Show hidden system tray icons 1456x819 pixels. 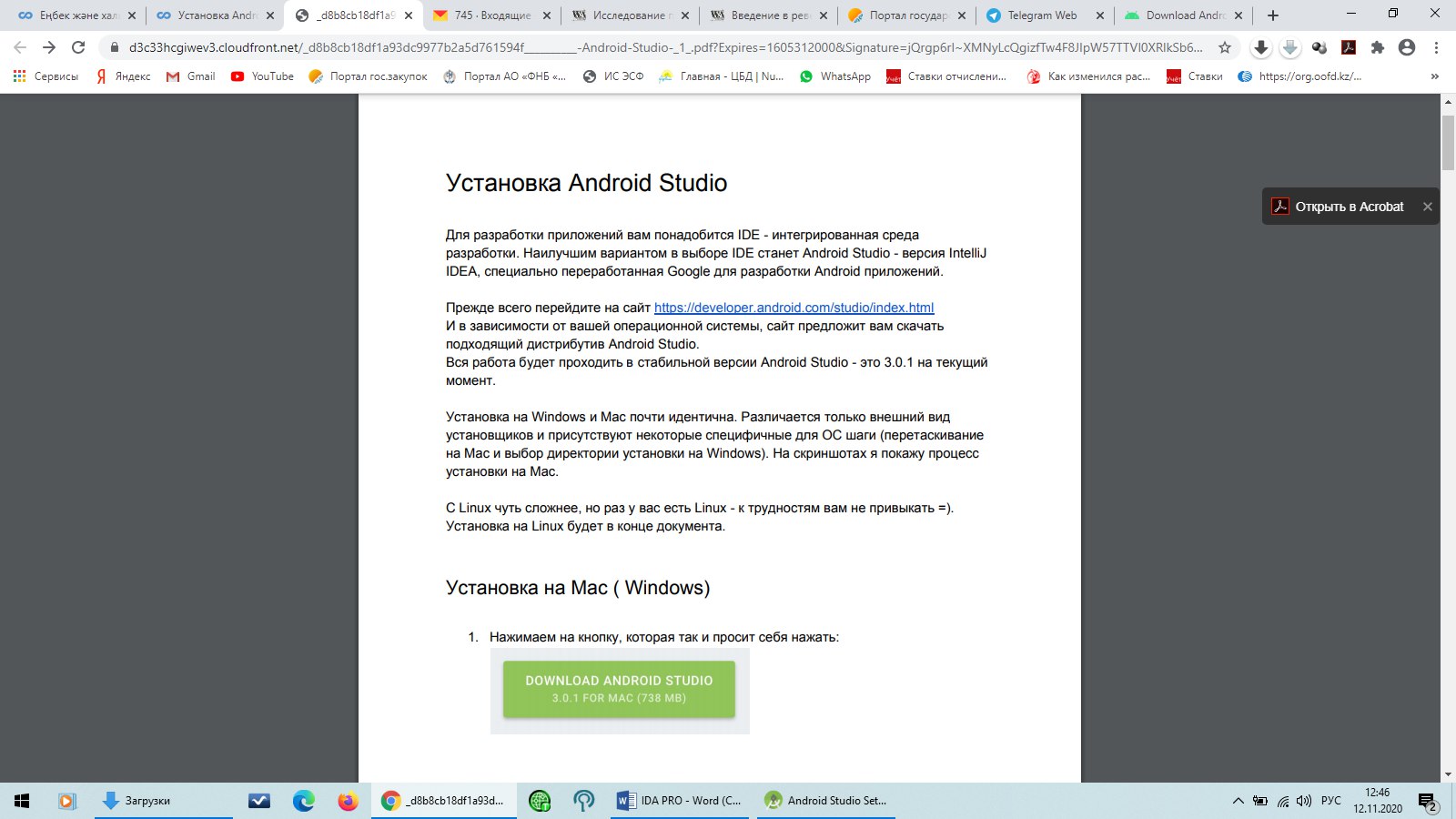coord(1238,801)
